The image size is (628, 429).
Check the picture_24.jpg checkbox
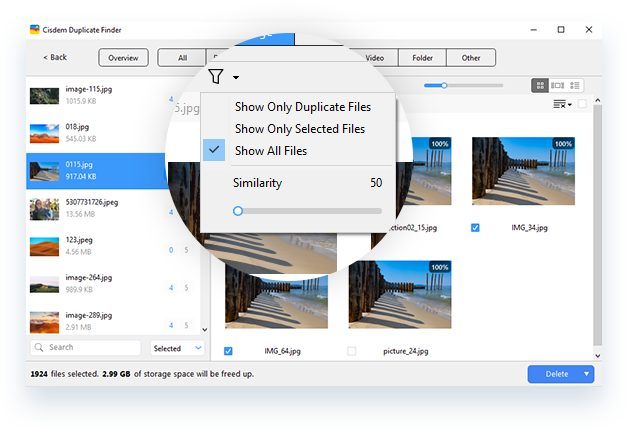(351, 351)
